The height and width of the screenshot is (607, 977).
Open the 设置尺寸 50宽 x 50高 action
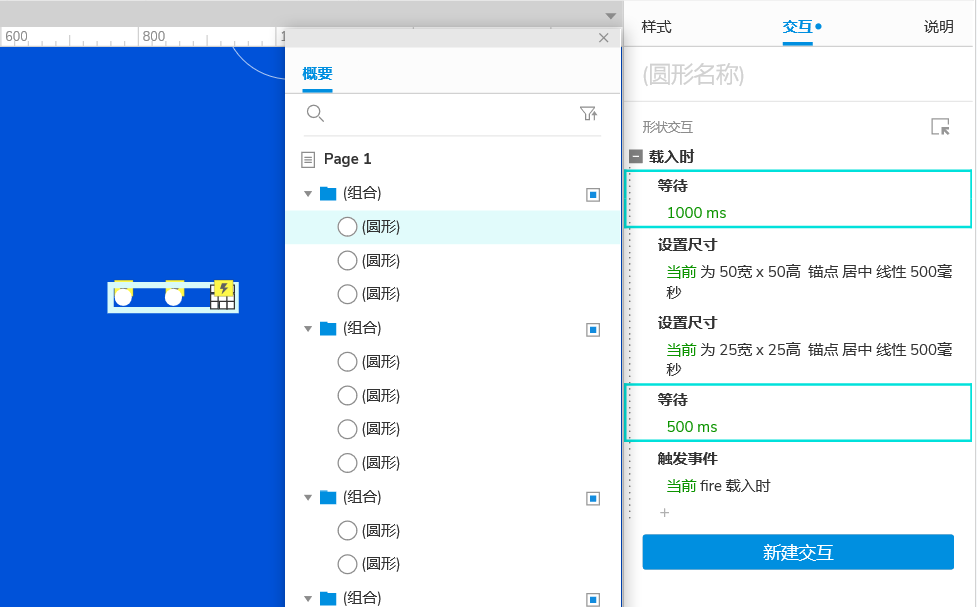tap(798, 268)
